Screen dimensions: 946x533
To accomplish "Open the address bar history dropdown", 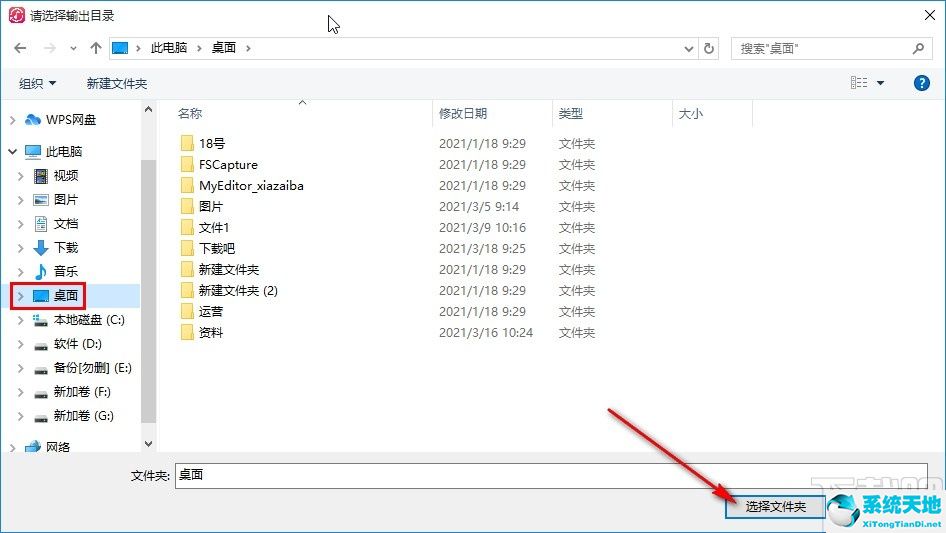I will 688,49.
